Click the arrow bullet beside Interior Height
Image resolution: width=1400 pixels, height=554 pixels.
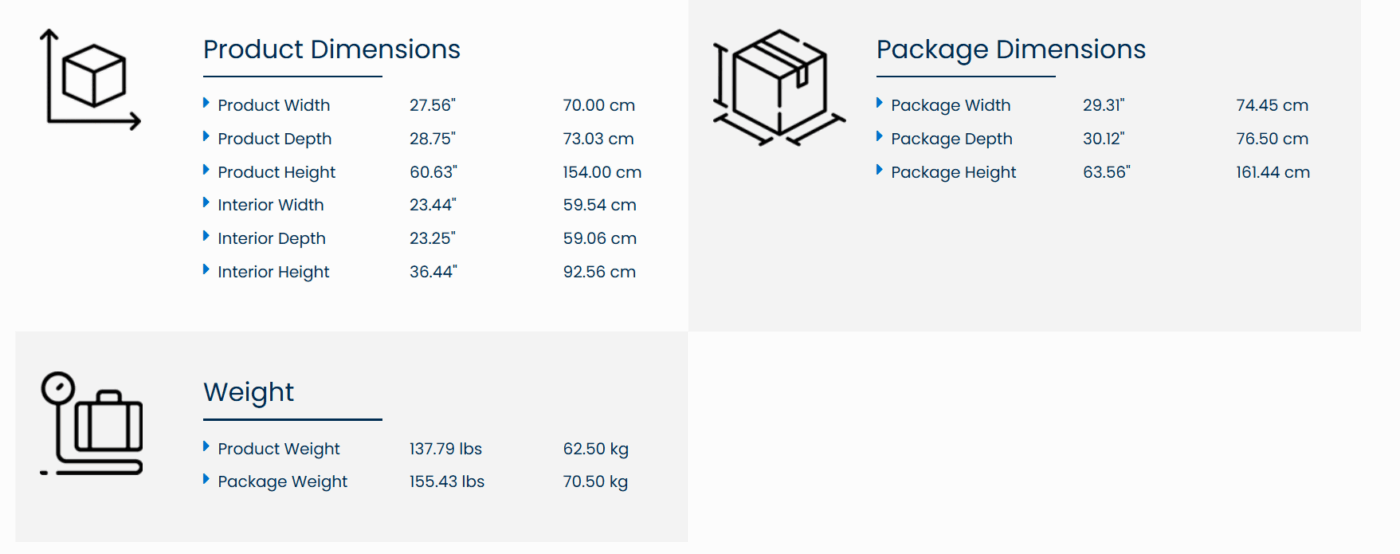206,270
